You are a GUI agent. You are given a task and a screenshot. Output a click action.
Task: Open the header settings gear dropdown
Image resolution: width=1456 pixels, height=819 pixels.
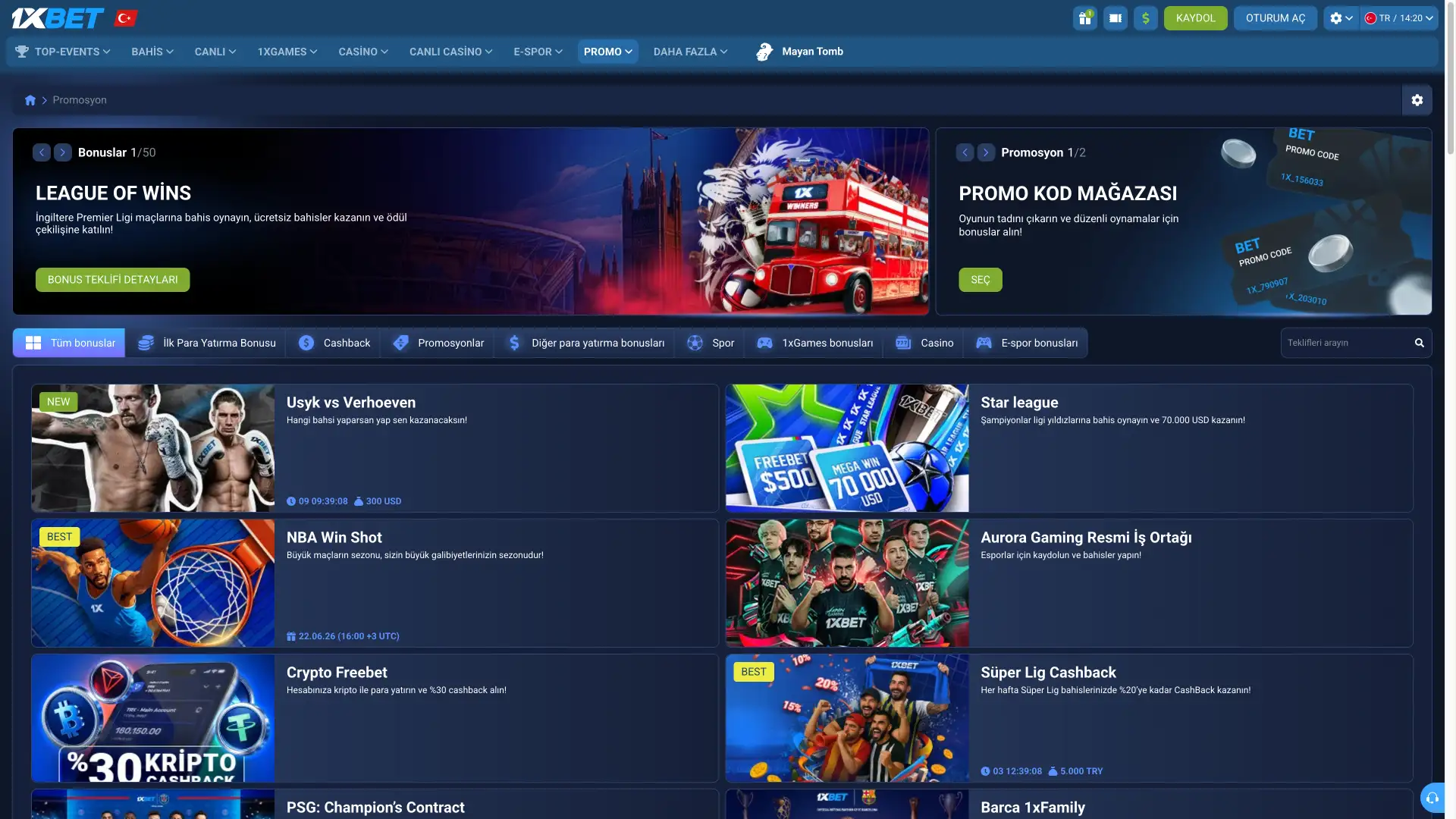(x=1341, y=18)
